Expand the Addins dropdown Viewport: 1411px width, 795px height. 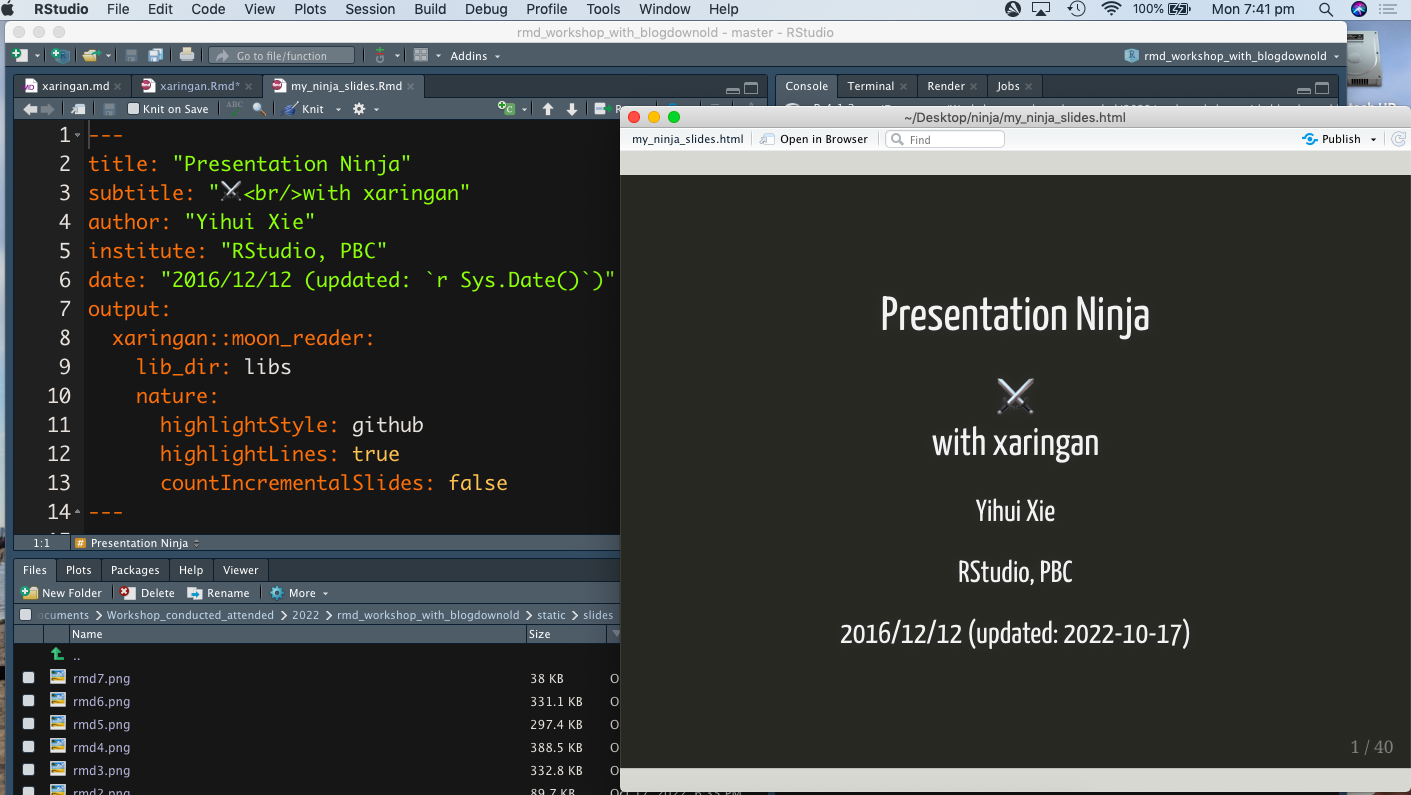(475, 56)
